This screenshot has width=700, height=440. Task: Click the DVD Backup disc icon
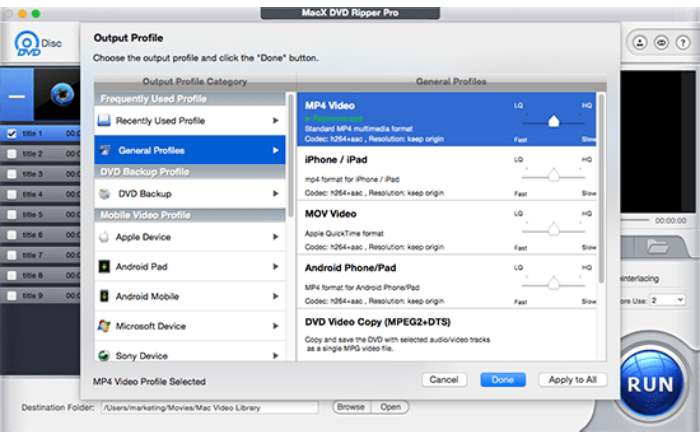(104, 194)
